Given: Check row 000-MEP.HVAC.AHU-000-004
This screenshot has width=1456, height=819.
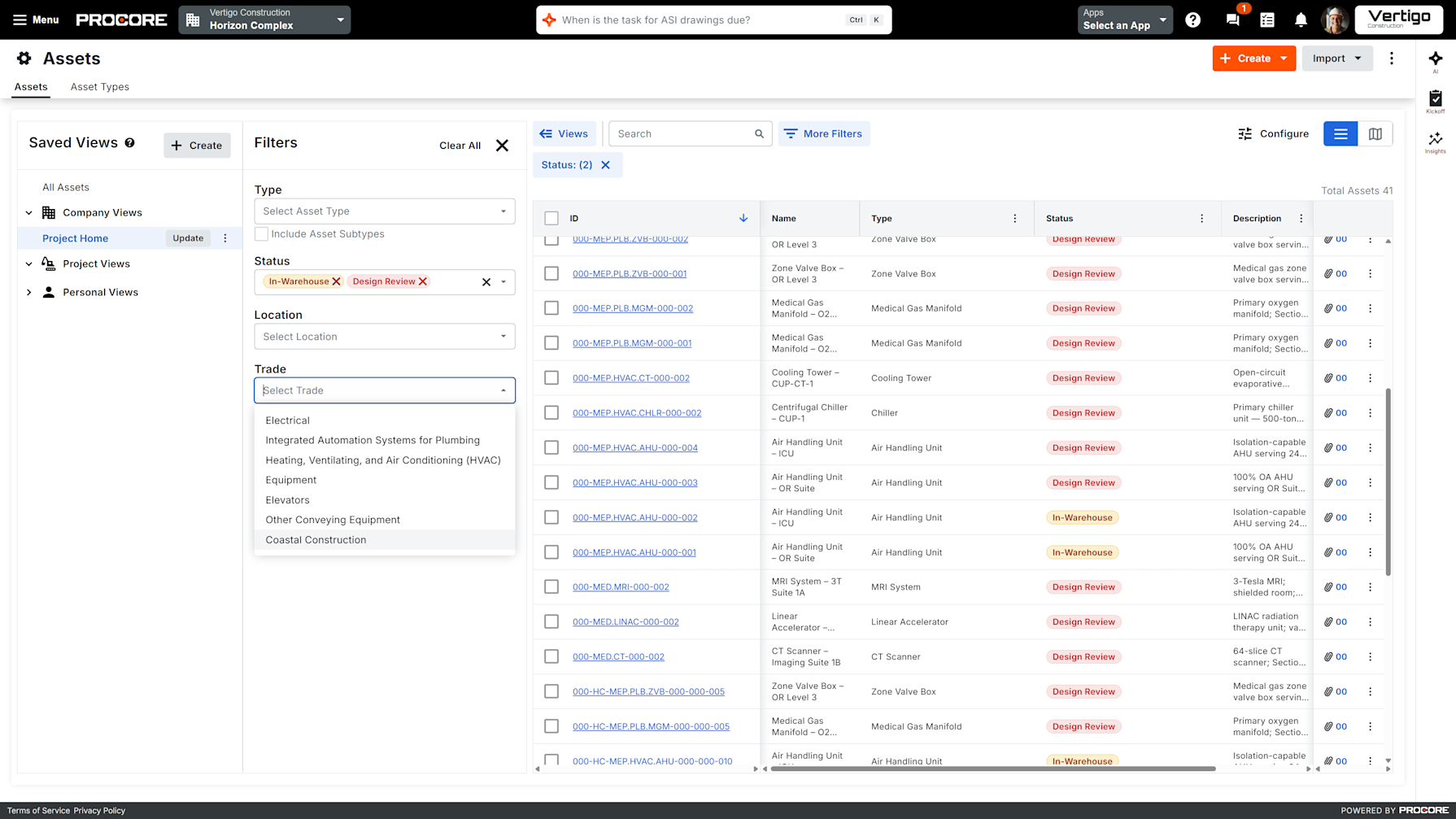Looking at the screenshot, I should click(x=551, y=448).
